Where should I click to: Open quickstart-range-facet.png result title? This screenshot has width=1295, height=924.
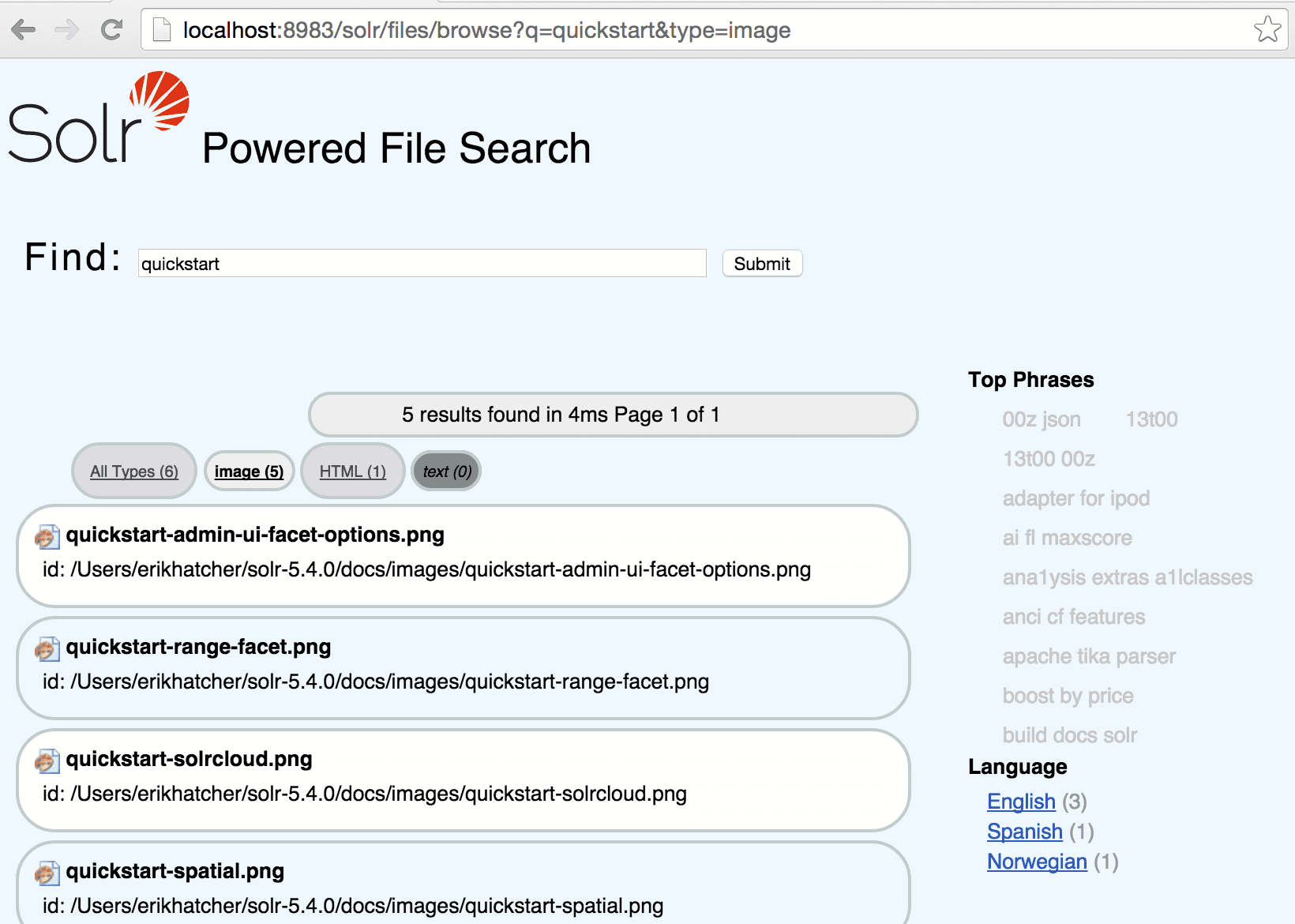198,647
